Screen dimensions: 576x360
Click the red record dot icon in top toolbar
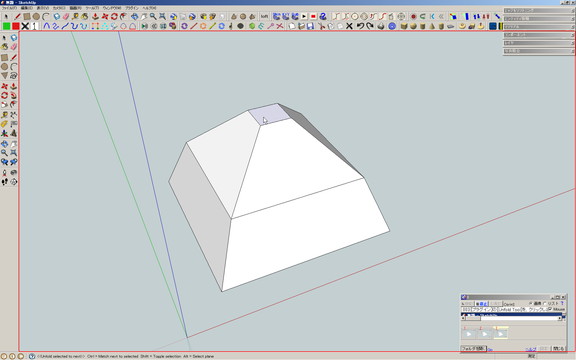[x=413, y=17]
